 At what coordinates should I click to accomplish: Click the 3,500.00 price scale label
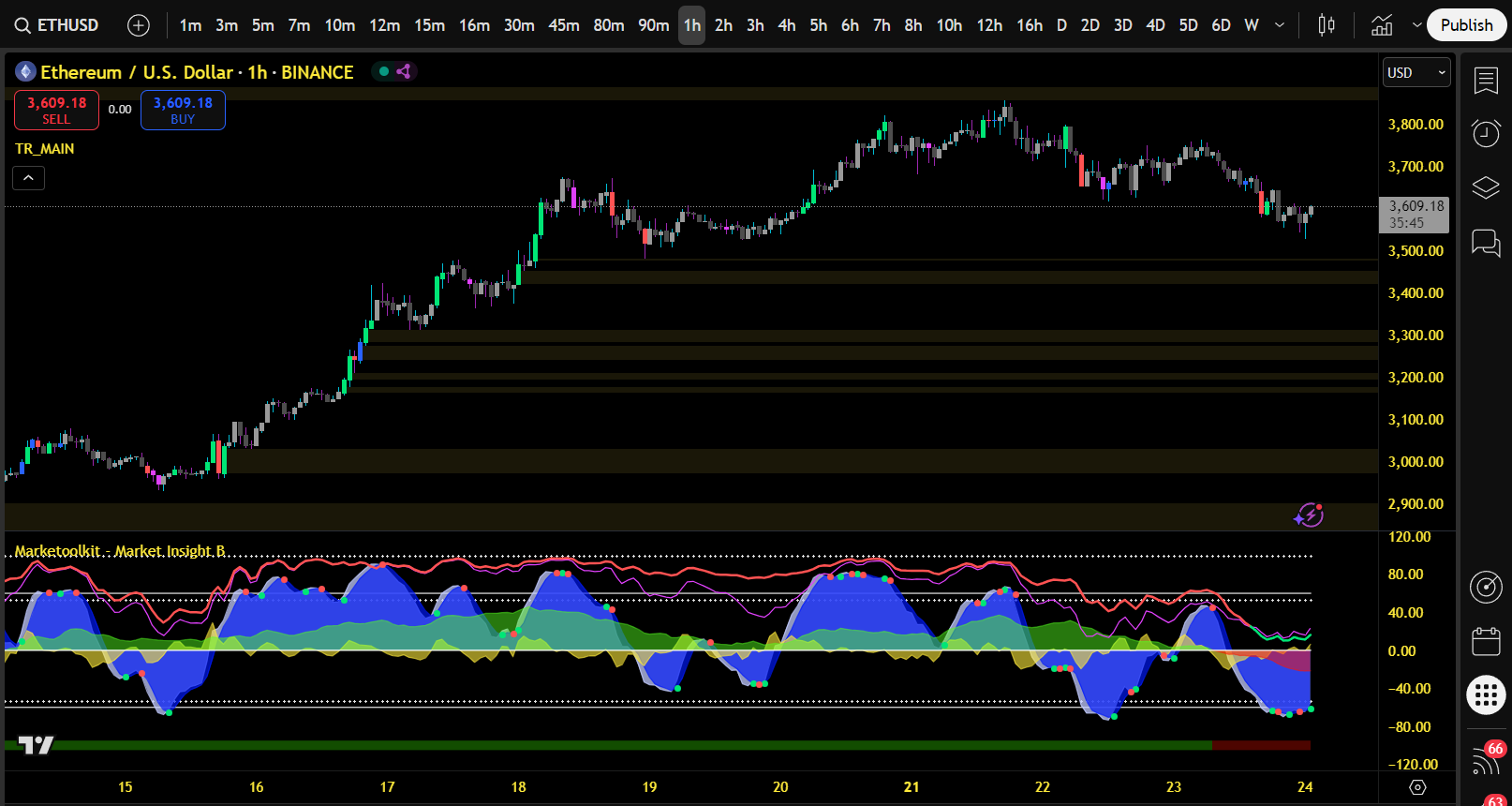tap(1416, 251)
